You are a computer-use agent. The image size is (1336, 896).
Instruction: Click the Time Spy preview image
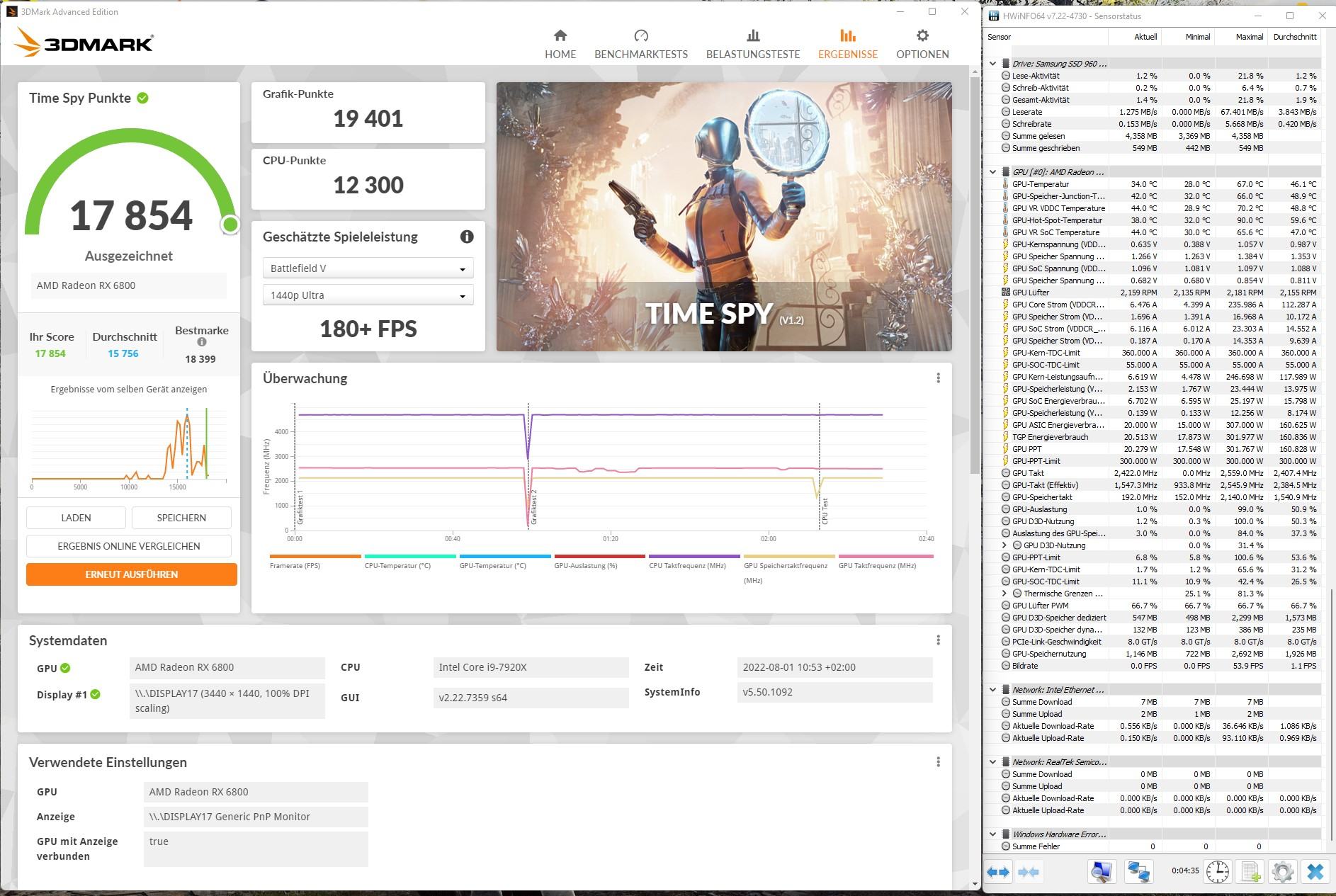[x=724, y=217]
